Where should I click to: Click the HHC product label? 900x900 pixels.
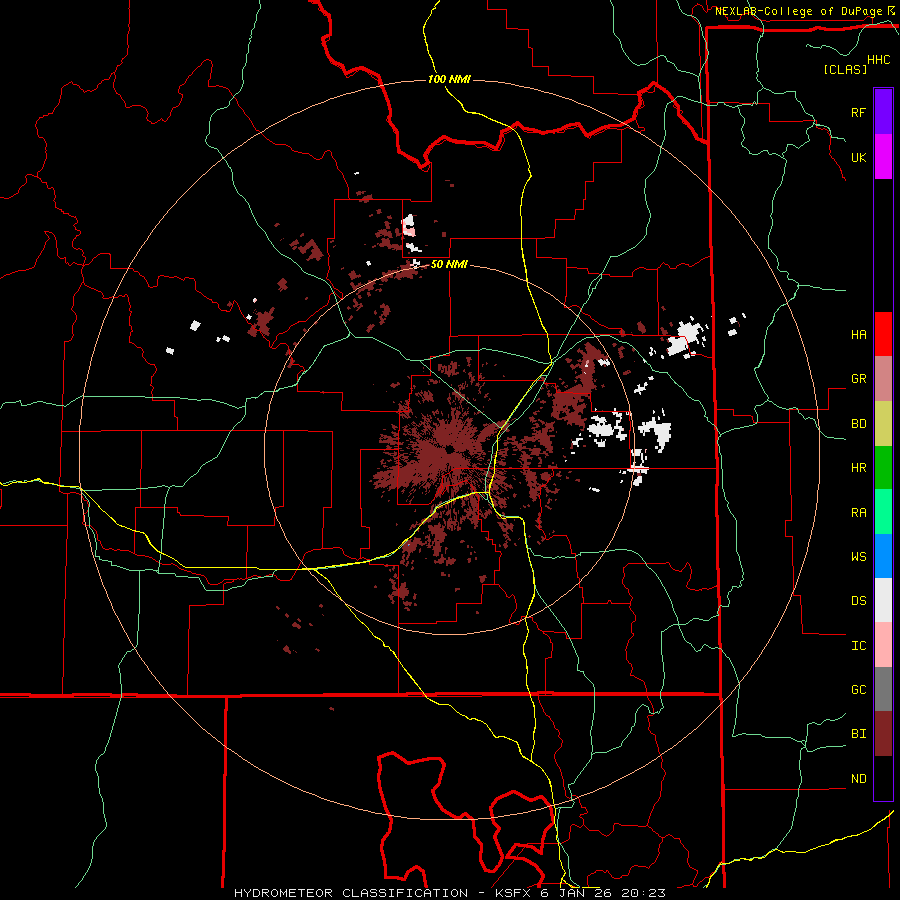tap(878, 60)
